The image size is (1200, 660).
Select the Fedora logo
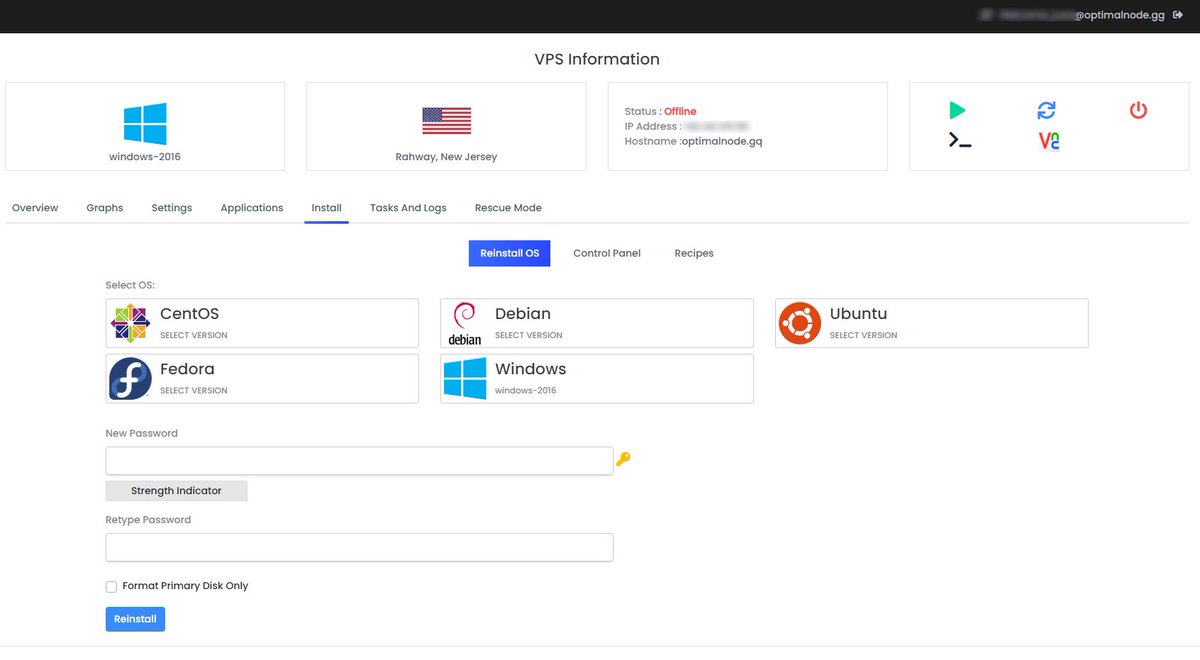(129, 378)
